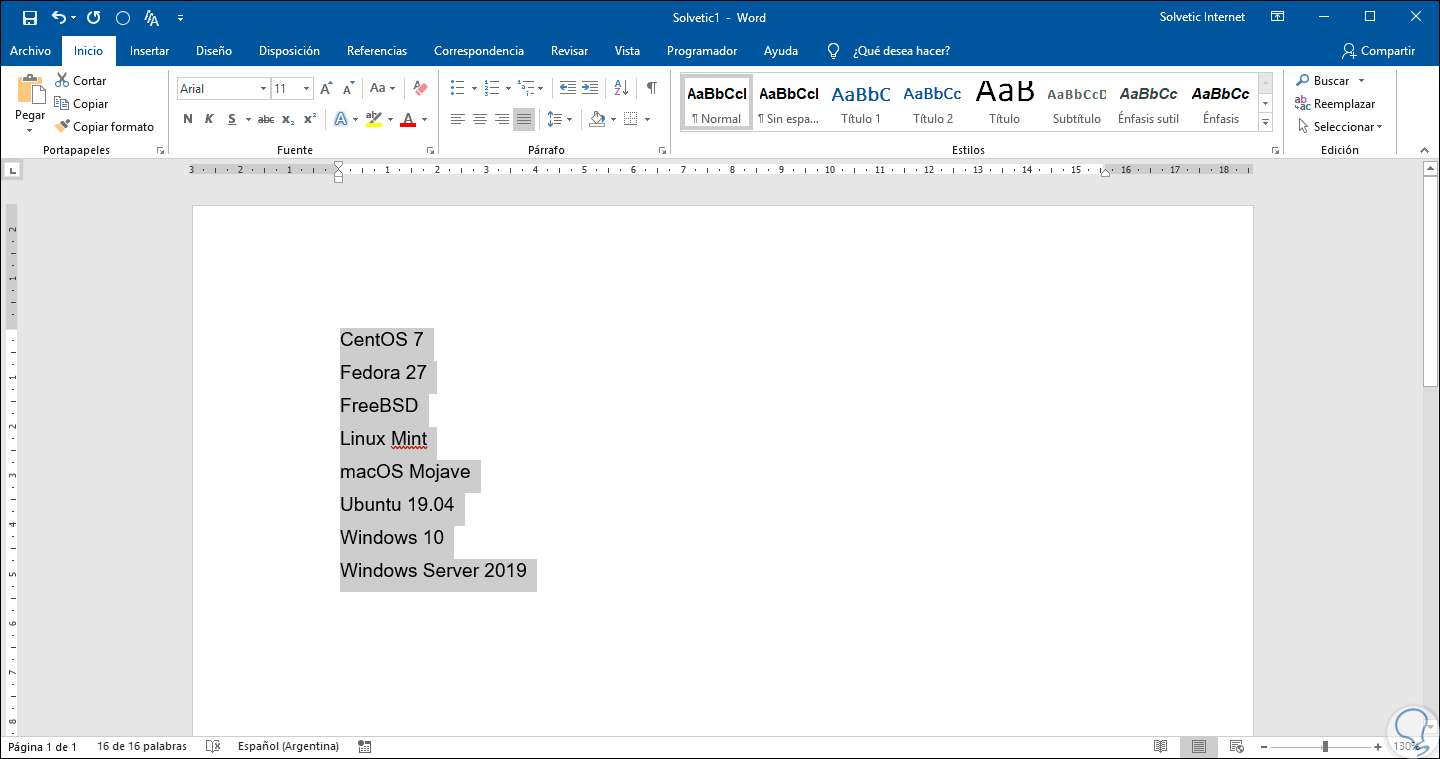Switch to the Insertar tab

pos(149,51)
